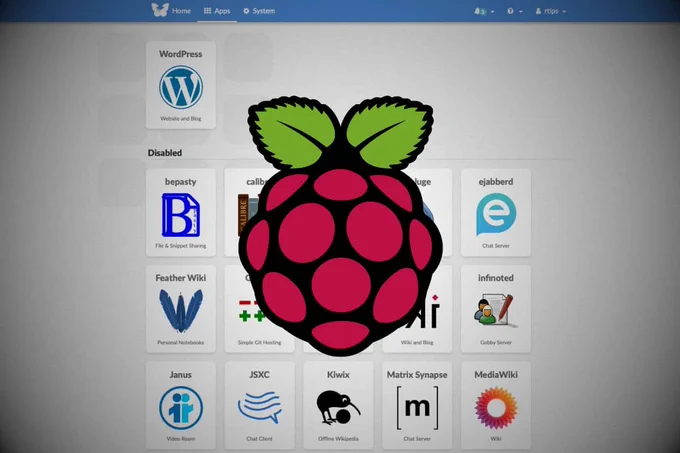680x453 pixels.
Task: Click the FreedomBox butterfly logo
Action: click(x=160, y=10)
